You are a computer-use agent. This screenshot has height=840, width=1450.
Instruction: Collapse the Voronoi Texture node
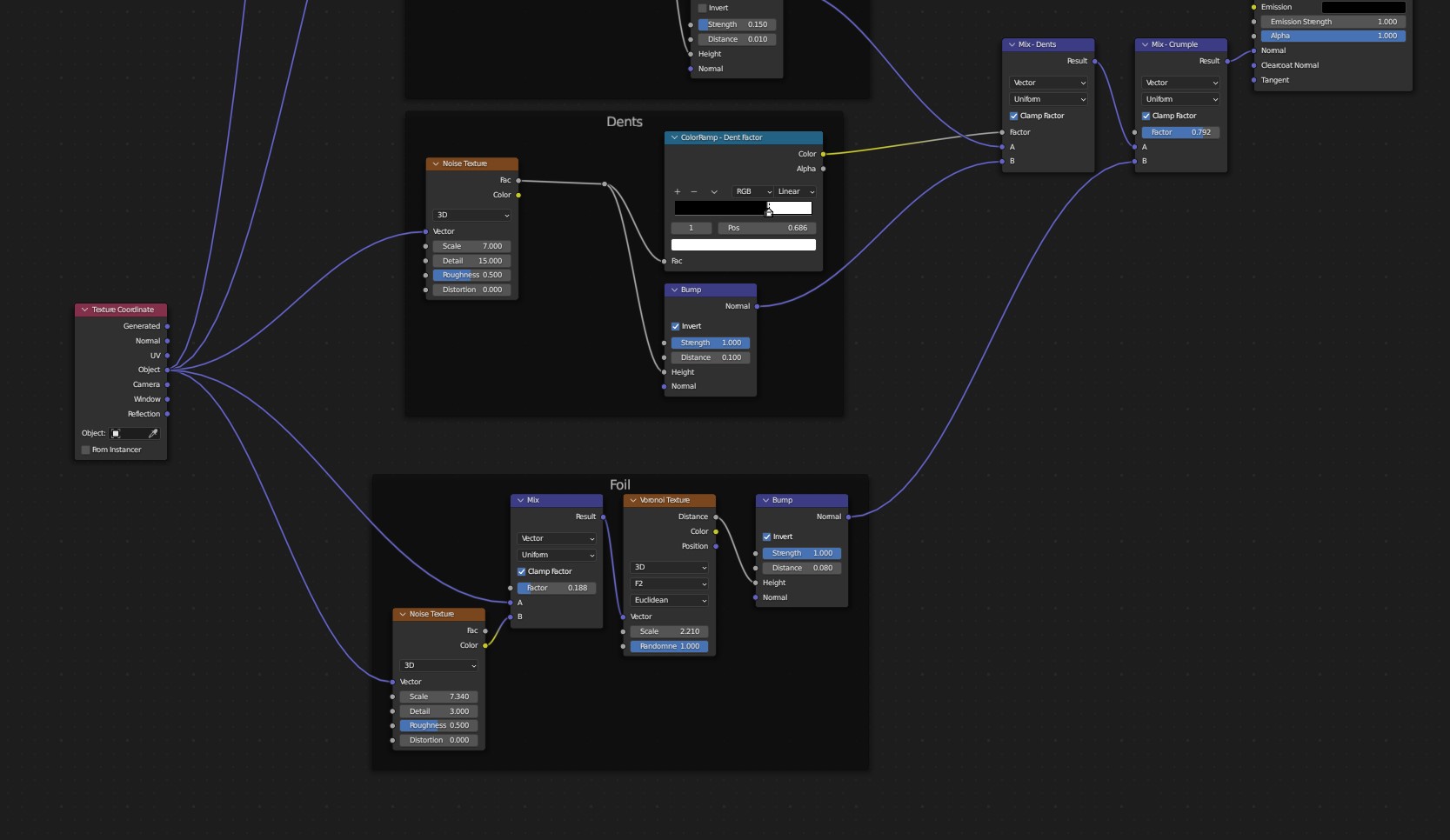point(632,500)
